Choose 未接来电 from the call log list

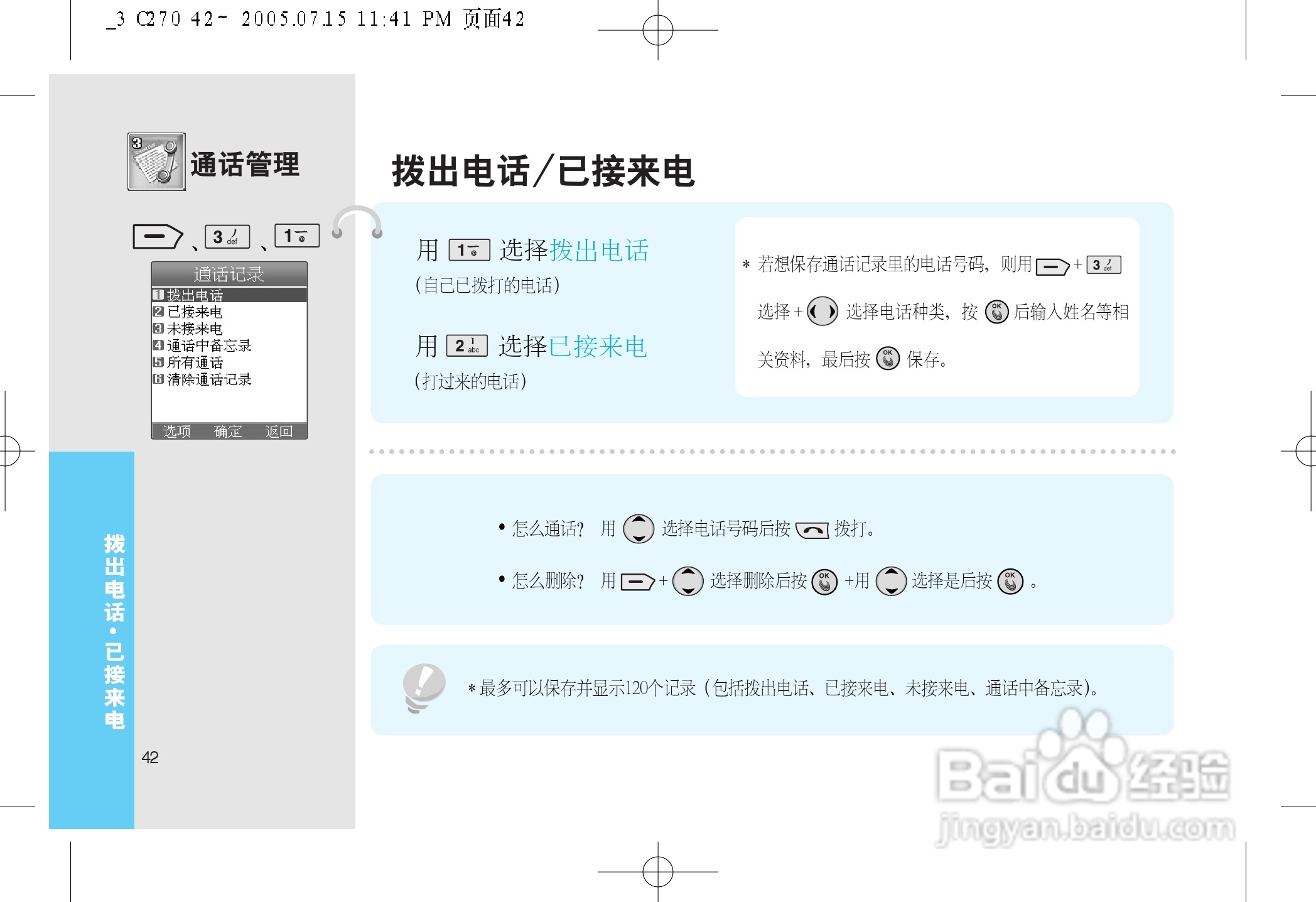[x=195, y=329]
